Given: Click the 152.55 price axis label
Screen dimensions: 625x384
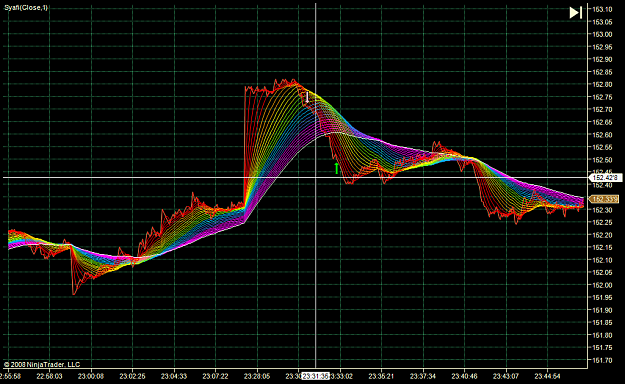Looking at the screenshot, I should pyautogui.click(x=602, y=148).
